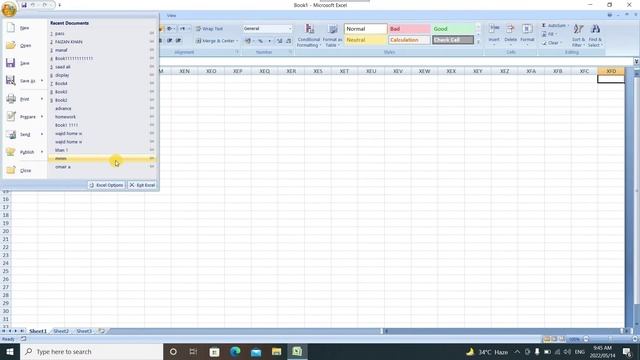The width and height of the screenshot is (640, 360).
Task: Apply the Bad cell style
Action: pyautogui.click(x=409, y=29)
